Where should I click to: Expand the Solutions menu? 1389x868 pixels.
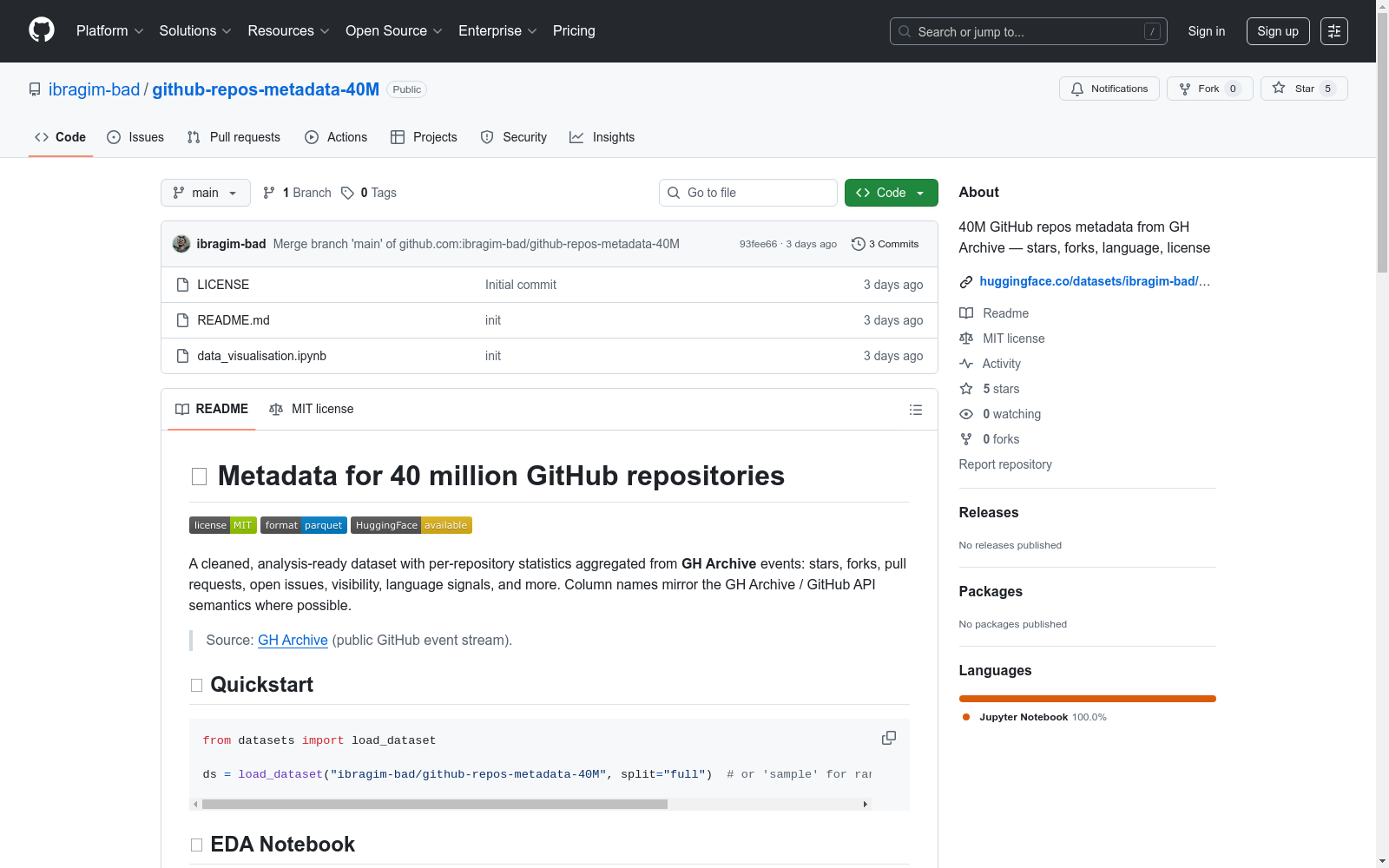click(x=195, y=31)
